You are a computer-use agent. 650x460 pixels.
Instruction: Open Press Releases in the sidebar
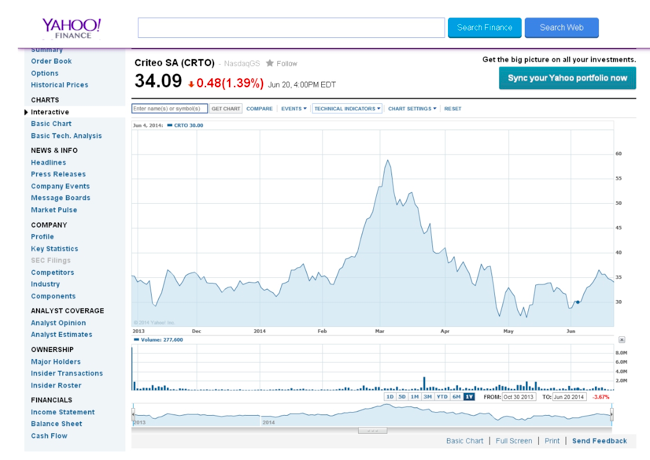(x=58, y=174)
